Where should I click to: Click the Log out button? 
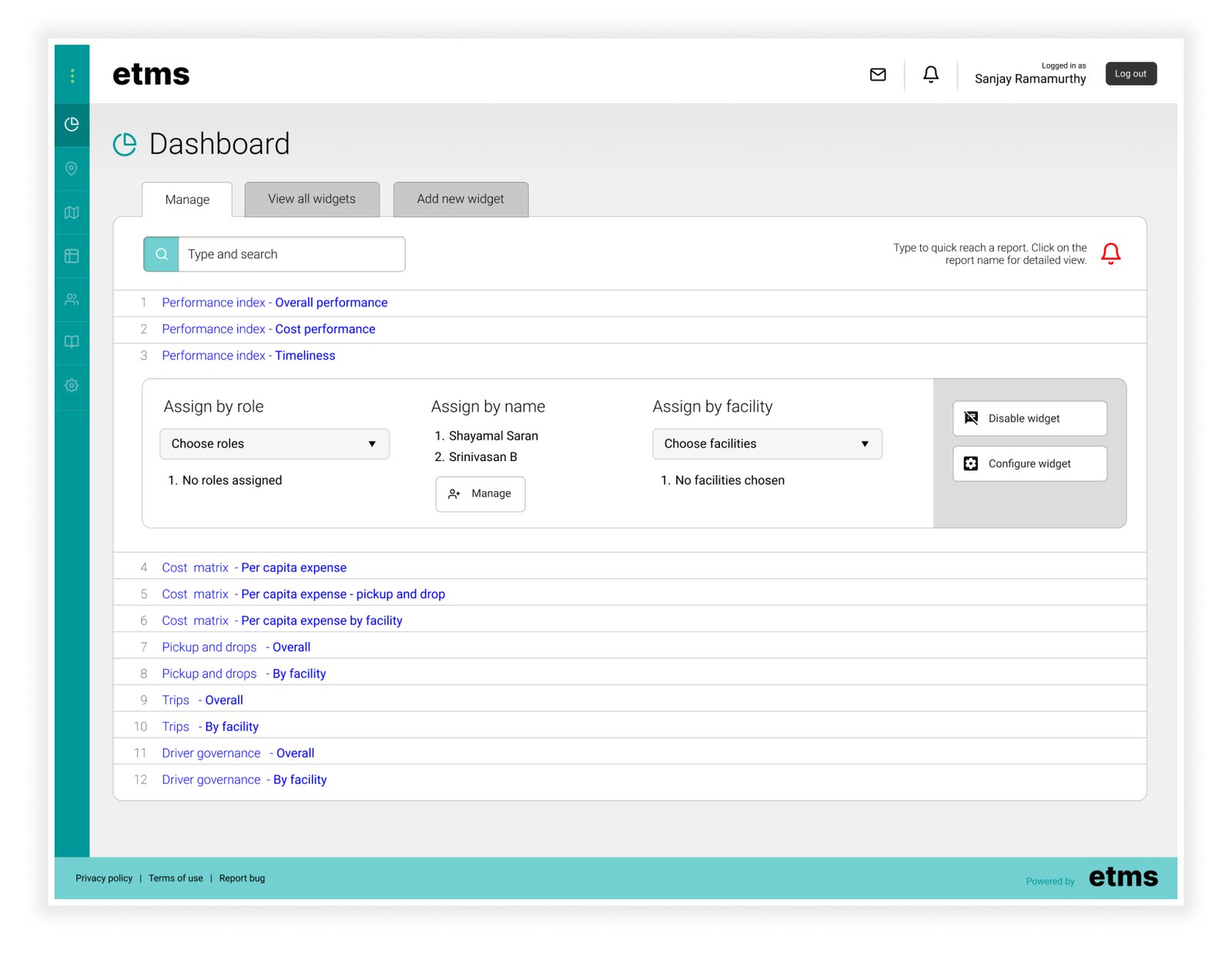tap(1130, 74)
